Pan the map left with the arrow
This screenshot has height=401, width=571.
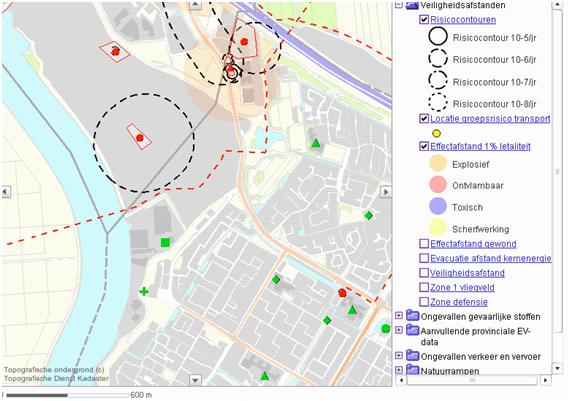6,192
